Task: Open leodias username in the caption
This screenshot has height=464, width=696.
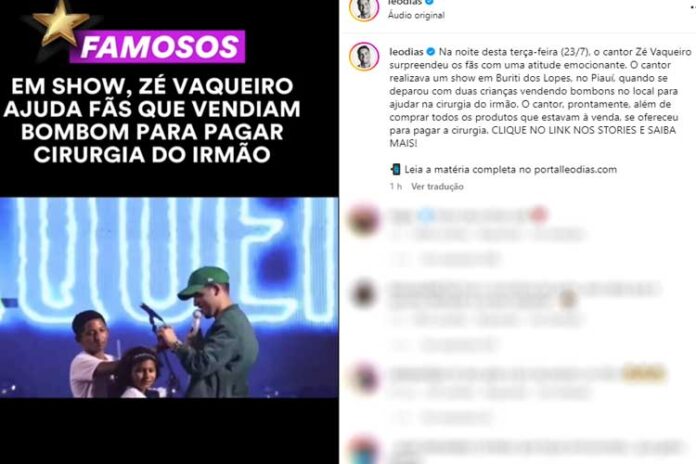Action: 406,52
